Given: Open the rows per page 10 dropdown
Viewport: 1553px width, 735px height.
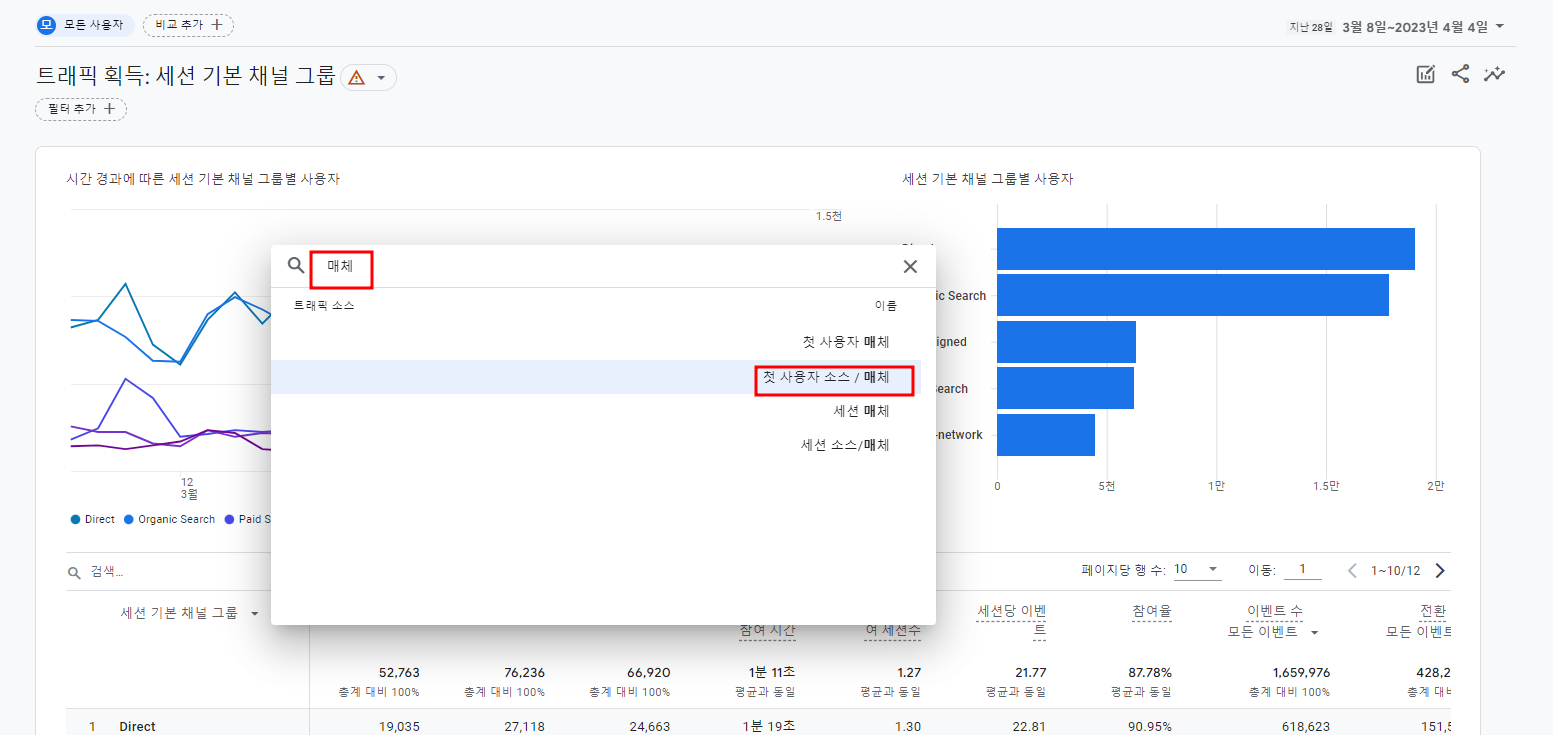Looking at the screenshot, I should (x=1196, y=569).
